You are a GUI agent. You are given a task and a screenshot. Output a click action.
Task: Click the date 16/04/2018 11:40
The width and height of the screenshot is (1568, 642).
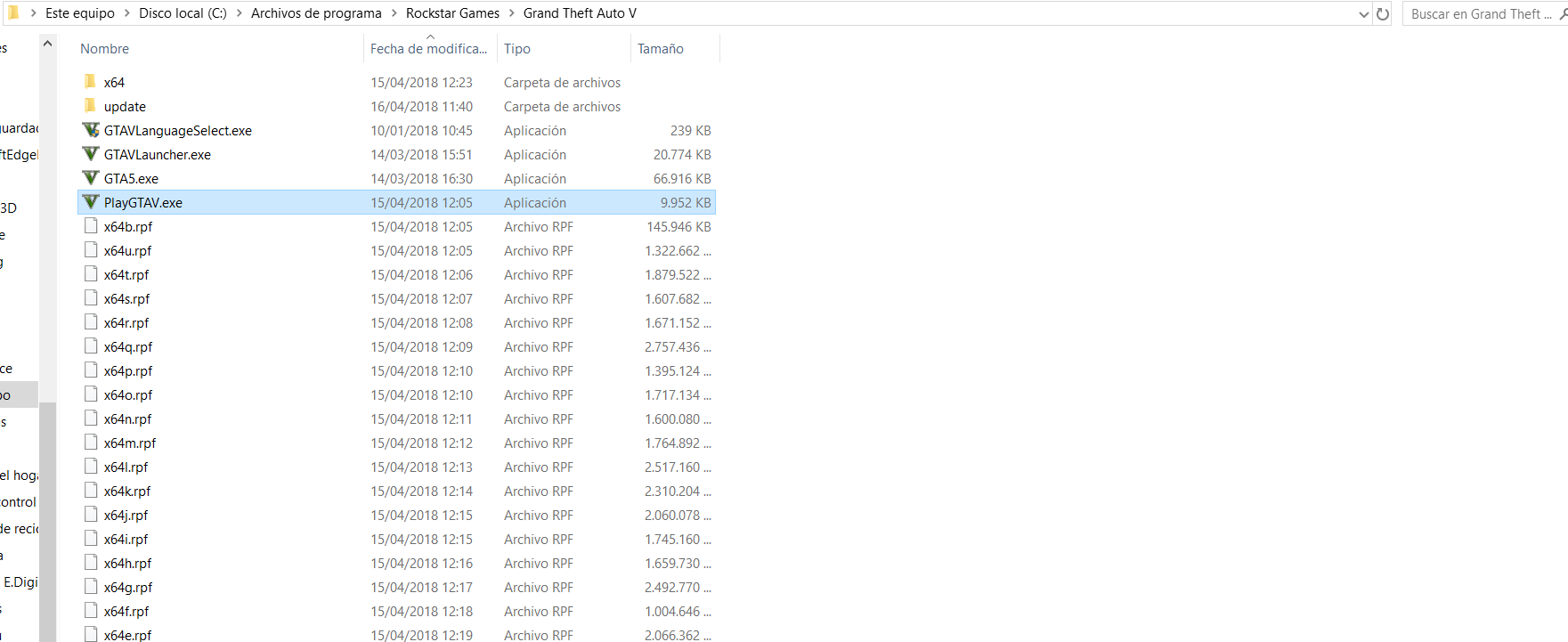421,107
